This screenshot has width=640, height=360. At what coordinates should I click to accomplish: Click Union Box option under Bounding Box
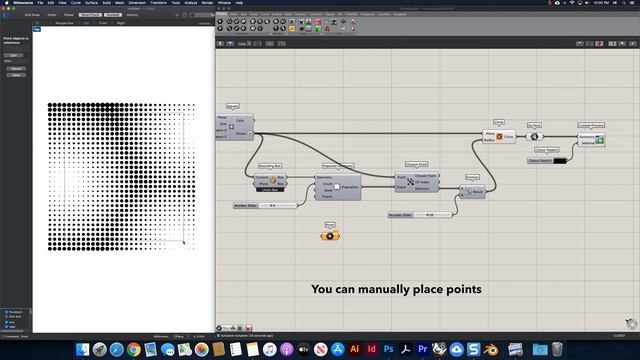270,190
